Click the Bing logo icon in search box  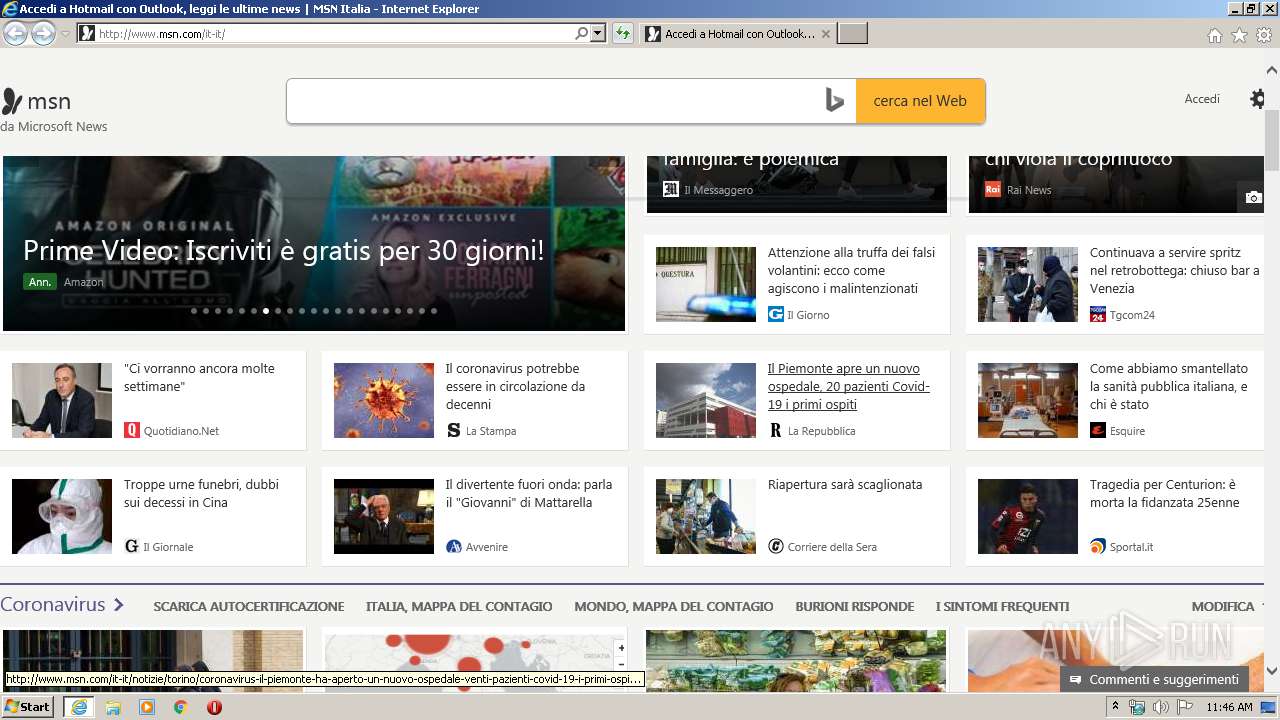click(834, 101)
